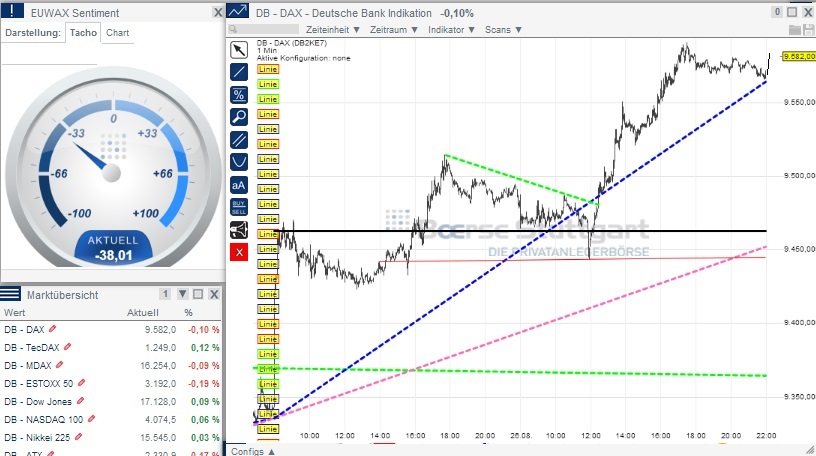Viewport: 816px width, 456px height.
Task: Open the Zeitraum dropdown
Action: [x=393, y=30]
